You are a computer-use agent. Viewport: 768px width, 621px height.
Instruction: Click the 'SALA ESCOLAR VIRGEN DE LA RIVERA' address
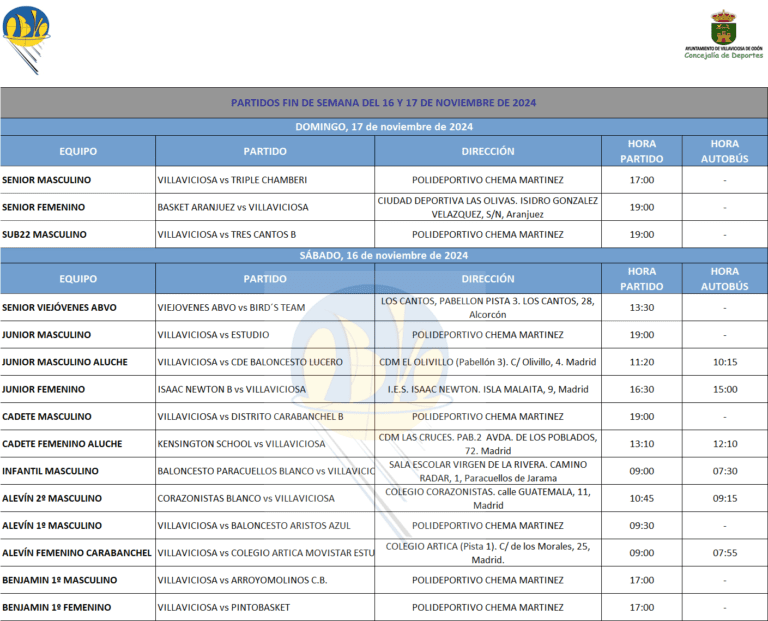(488, 471)
